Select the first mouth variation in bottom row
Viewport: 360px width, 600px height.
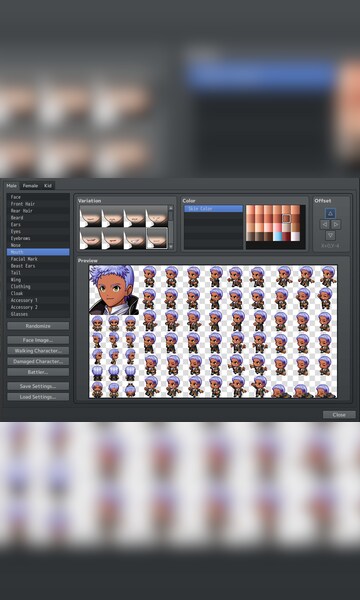90,239
